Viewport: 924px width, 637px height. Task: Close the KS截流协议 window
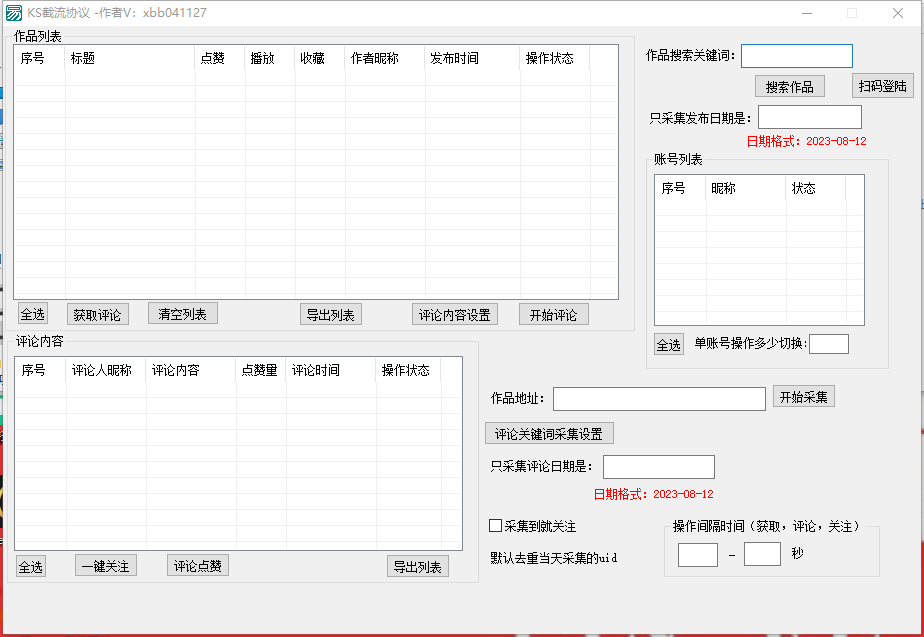pyautogui.click(x=897, y=13)
